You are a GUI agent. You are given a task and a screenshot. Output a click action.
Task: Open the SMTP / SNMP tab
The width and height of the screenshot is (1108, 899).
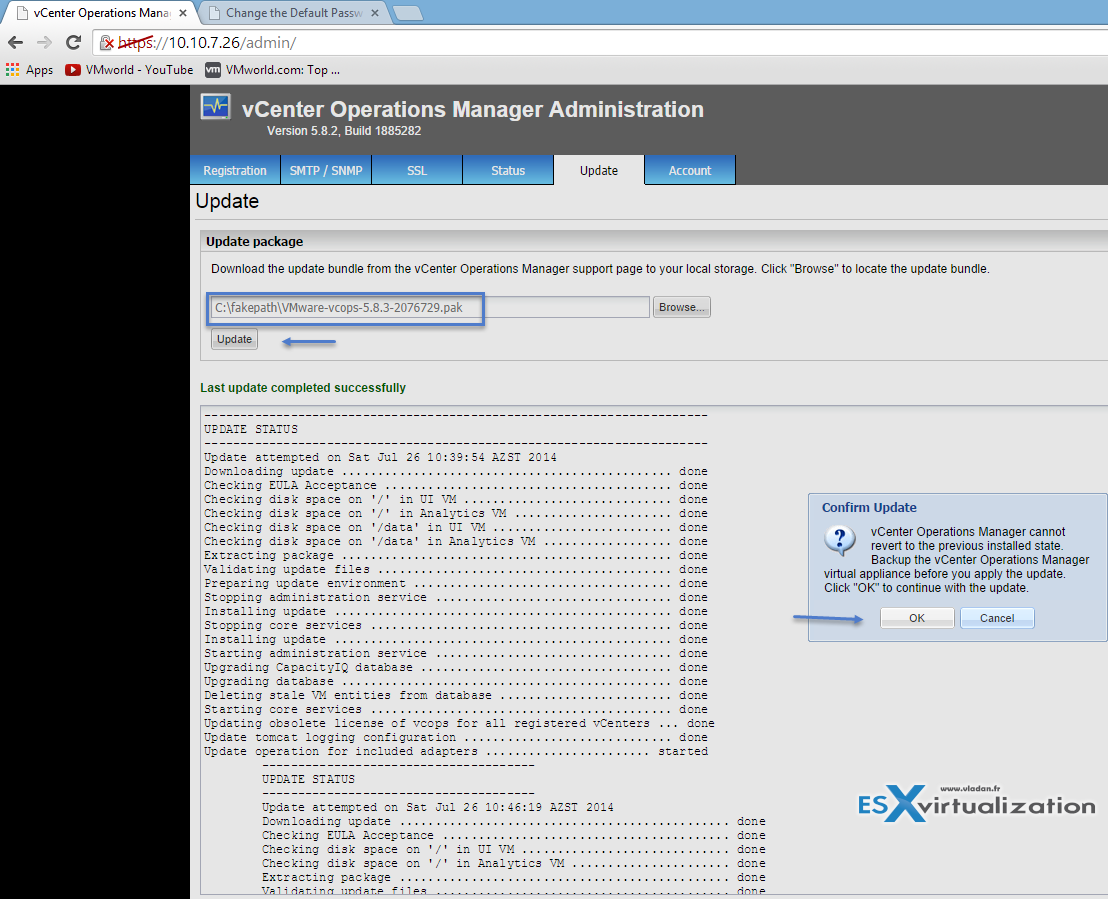(326, 170)
